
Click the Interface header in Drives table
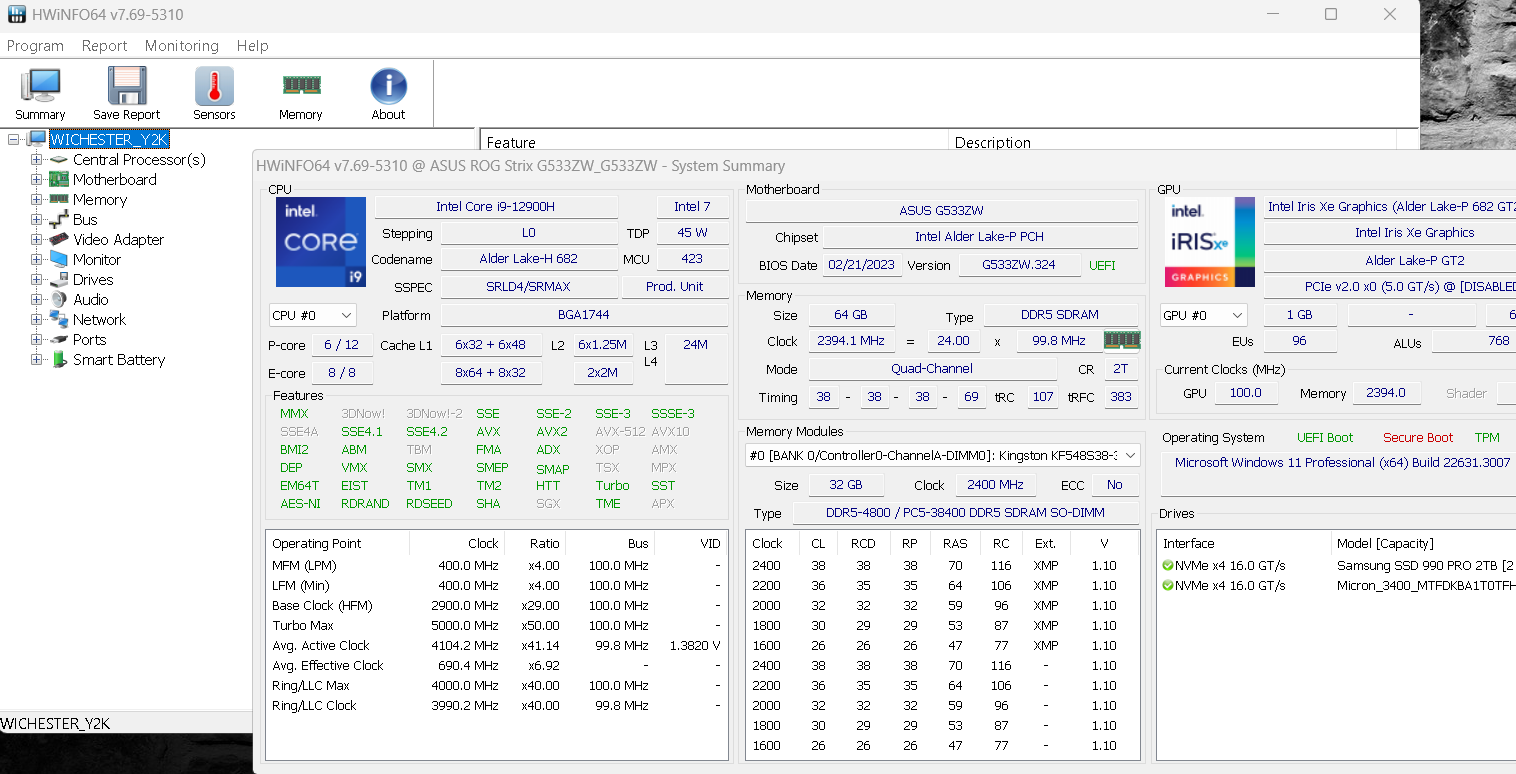[1244, 543]
